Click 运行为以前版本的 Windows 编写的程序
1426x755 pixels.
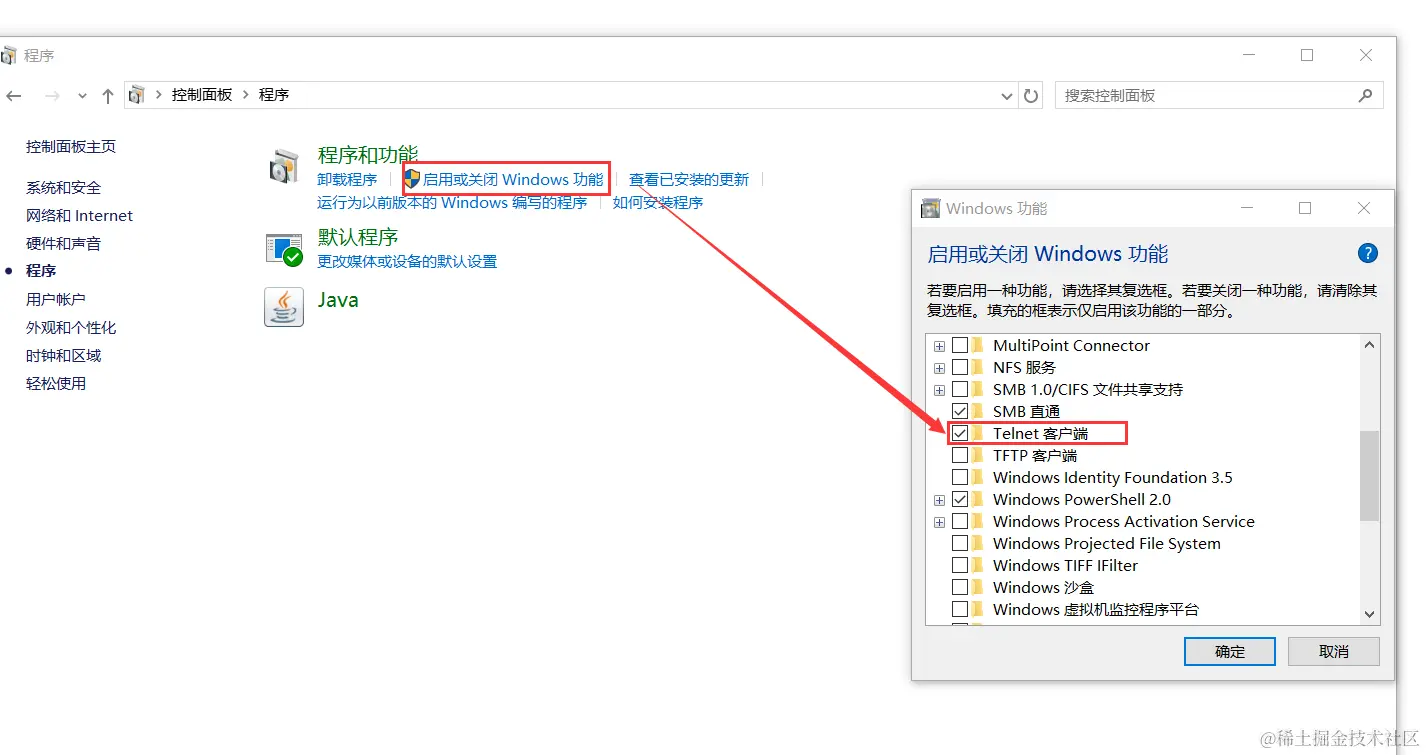point(452,203)
